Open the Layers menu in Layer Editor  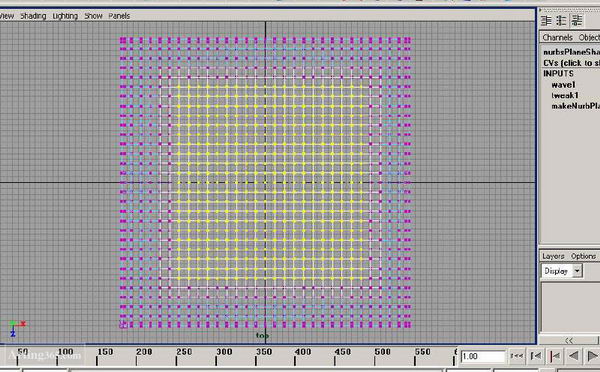553,256
